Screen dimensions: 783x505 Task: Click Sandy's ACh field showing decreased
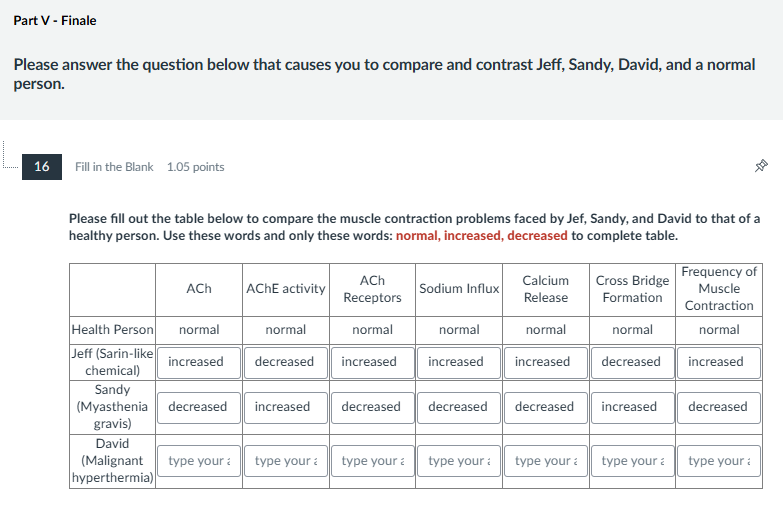coord(199,407)
